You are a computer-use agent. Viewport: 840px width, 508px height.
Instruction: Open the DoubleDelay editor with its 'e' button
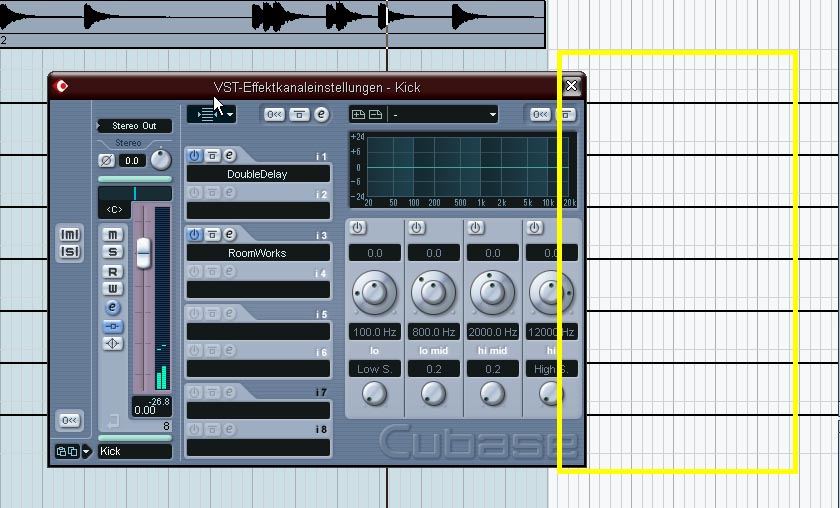point(229,155)
